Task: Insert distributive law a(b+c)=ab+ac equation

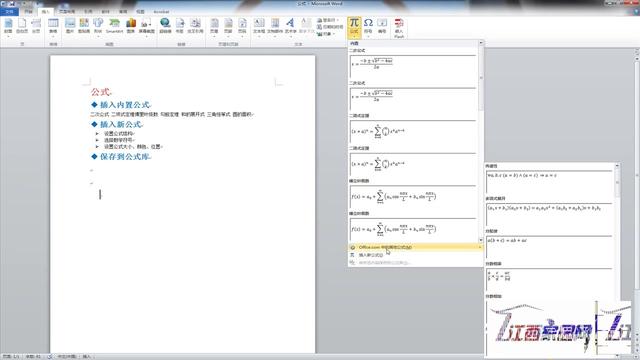Action: tap(549, 246)
